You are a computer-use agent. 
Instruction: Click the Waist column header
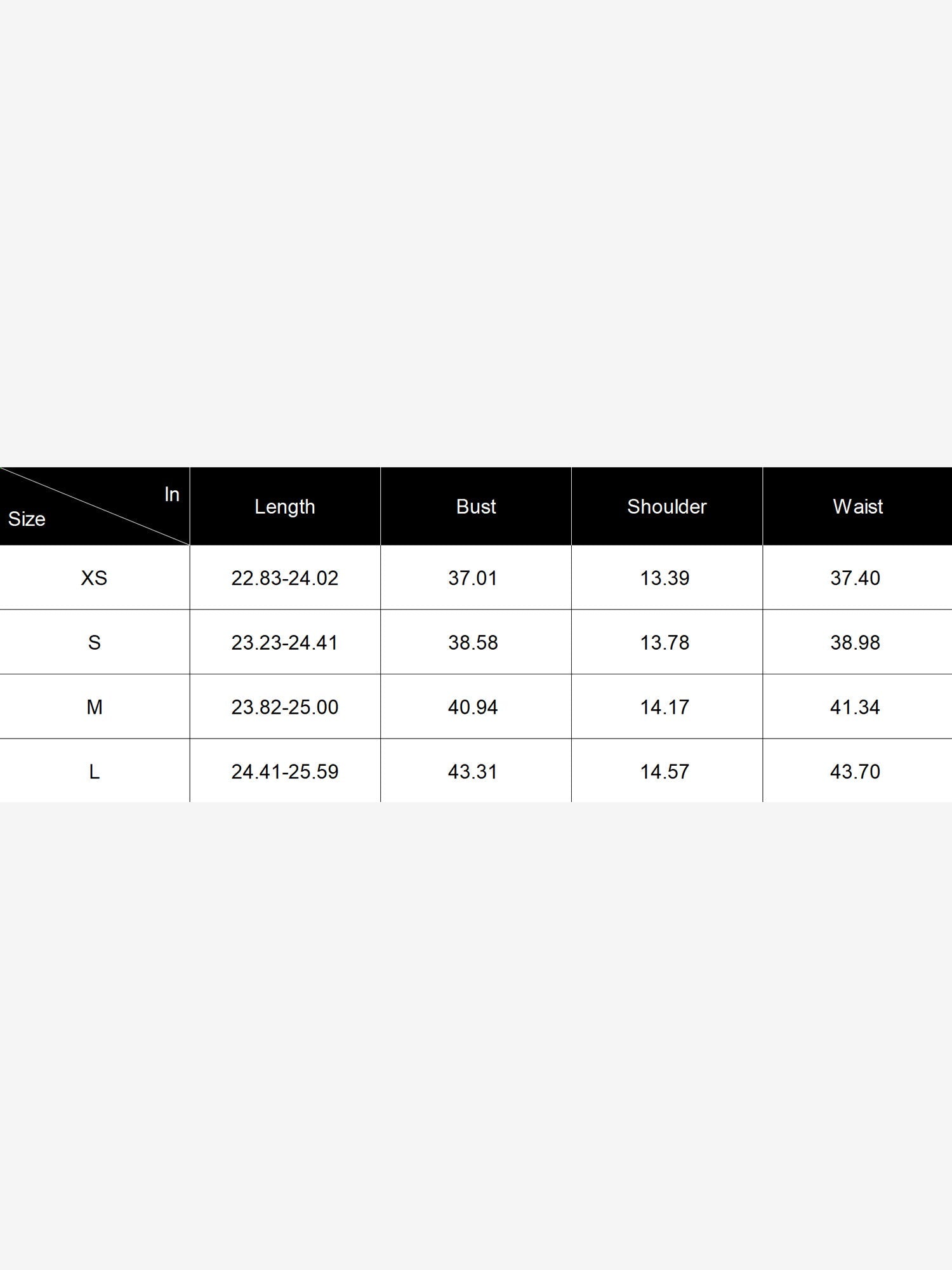(857, 507)
